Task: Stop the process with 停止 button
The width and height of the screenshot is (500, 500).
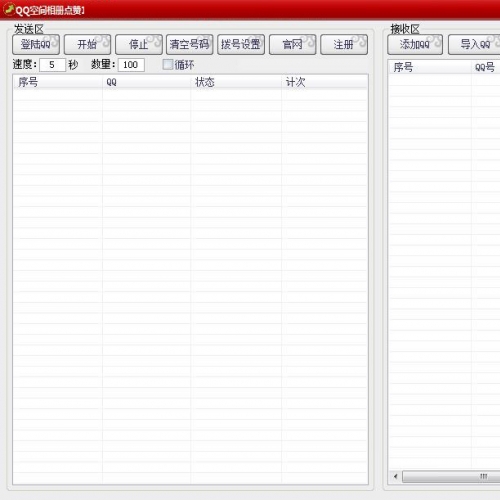Action: coord(139,44)
